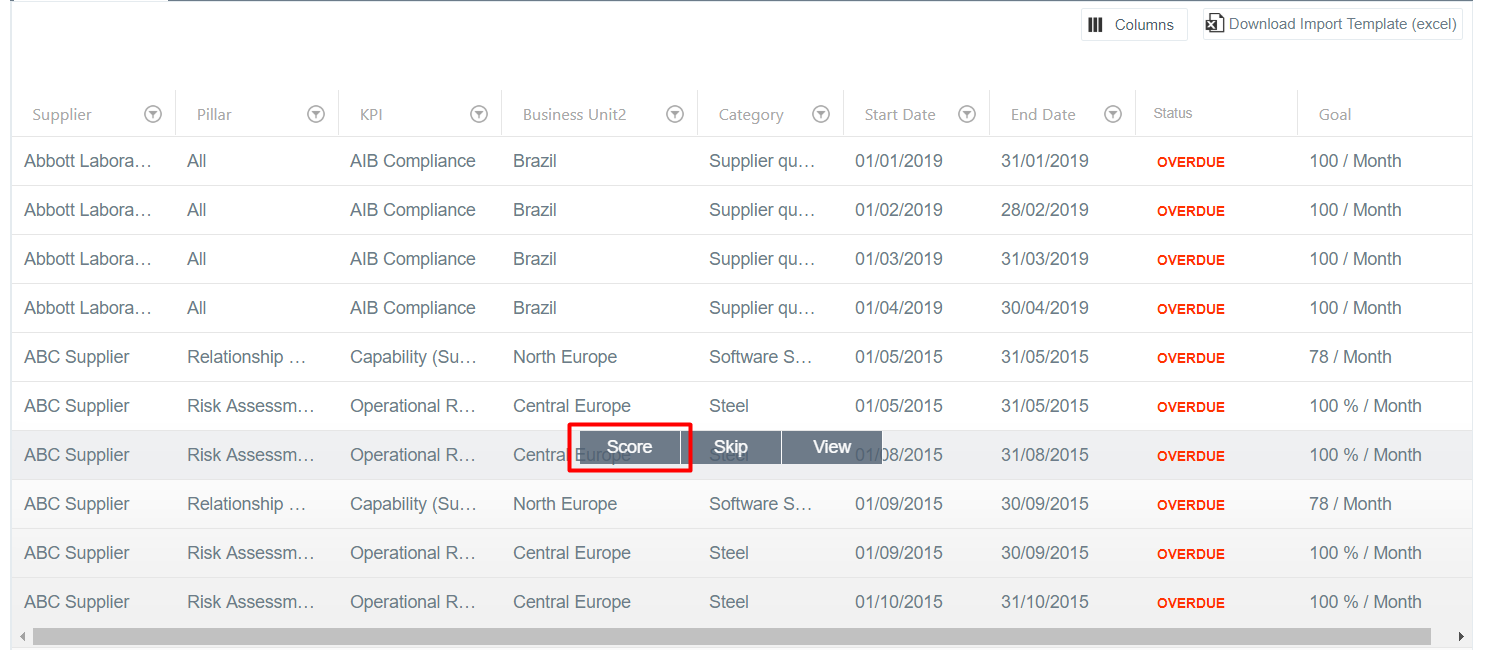Open the Business Unit2 filter icon

click(675, 115)
